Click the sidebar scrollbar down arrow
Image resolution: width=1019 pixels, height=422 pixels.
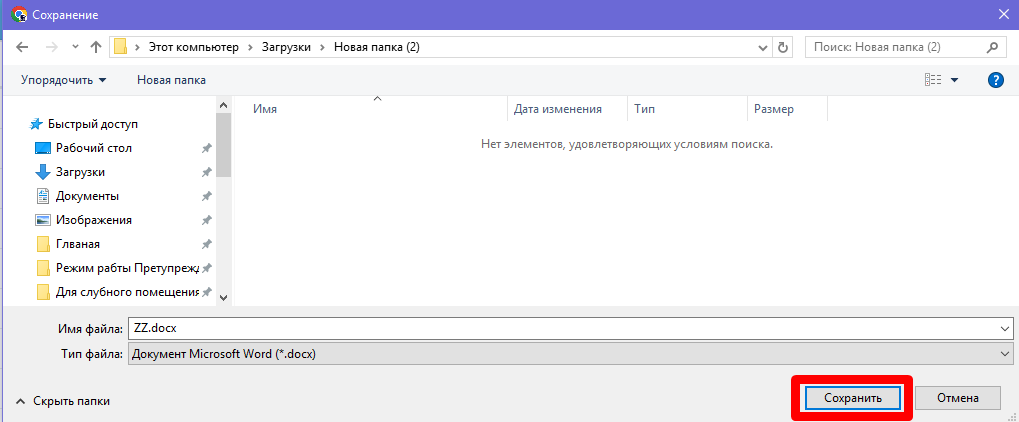tap(224, 297)
